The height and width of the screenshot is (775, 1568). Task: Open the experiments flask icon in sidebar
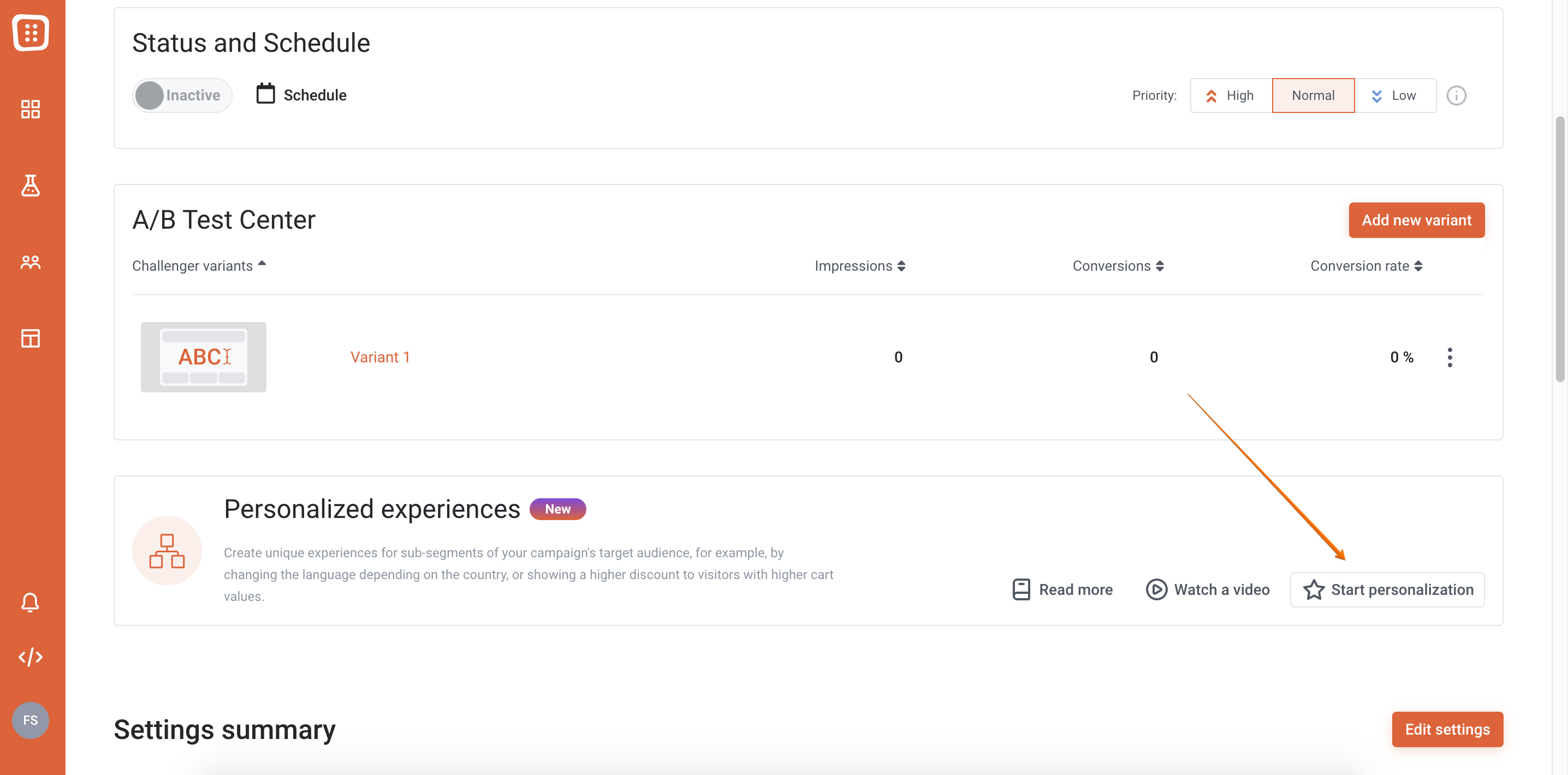pos(31,186)
